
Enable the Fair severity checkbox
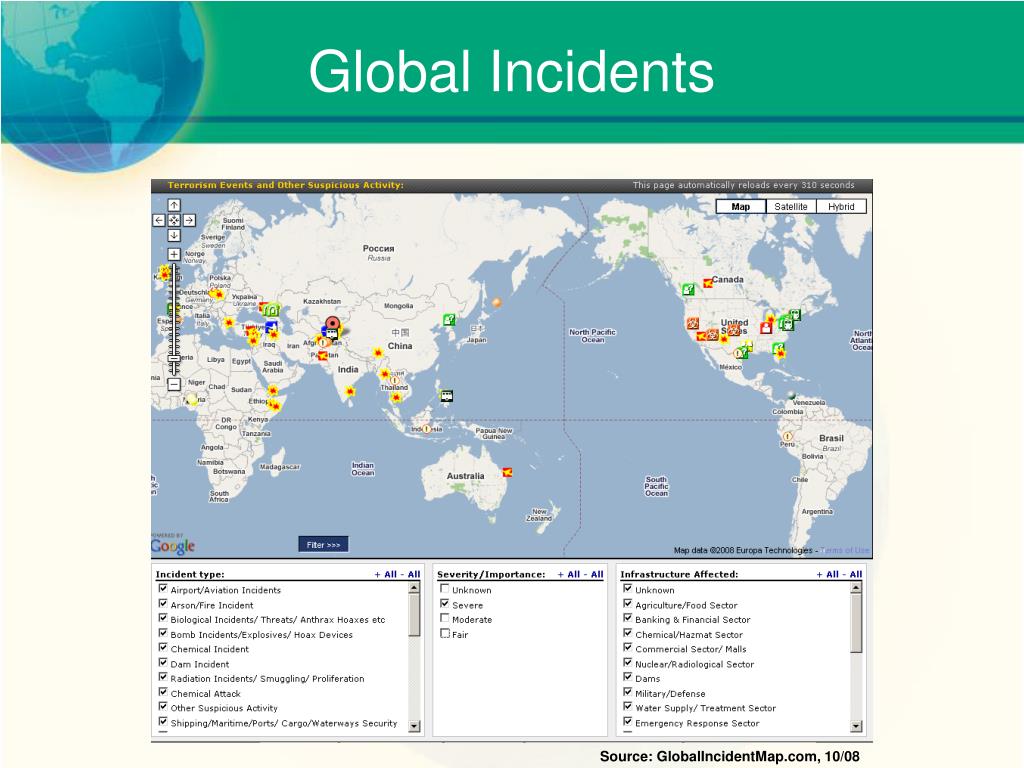[x=445, y=633]
